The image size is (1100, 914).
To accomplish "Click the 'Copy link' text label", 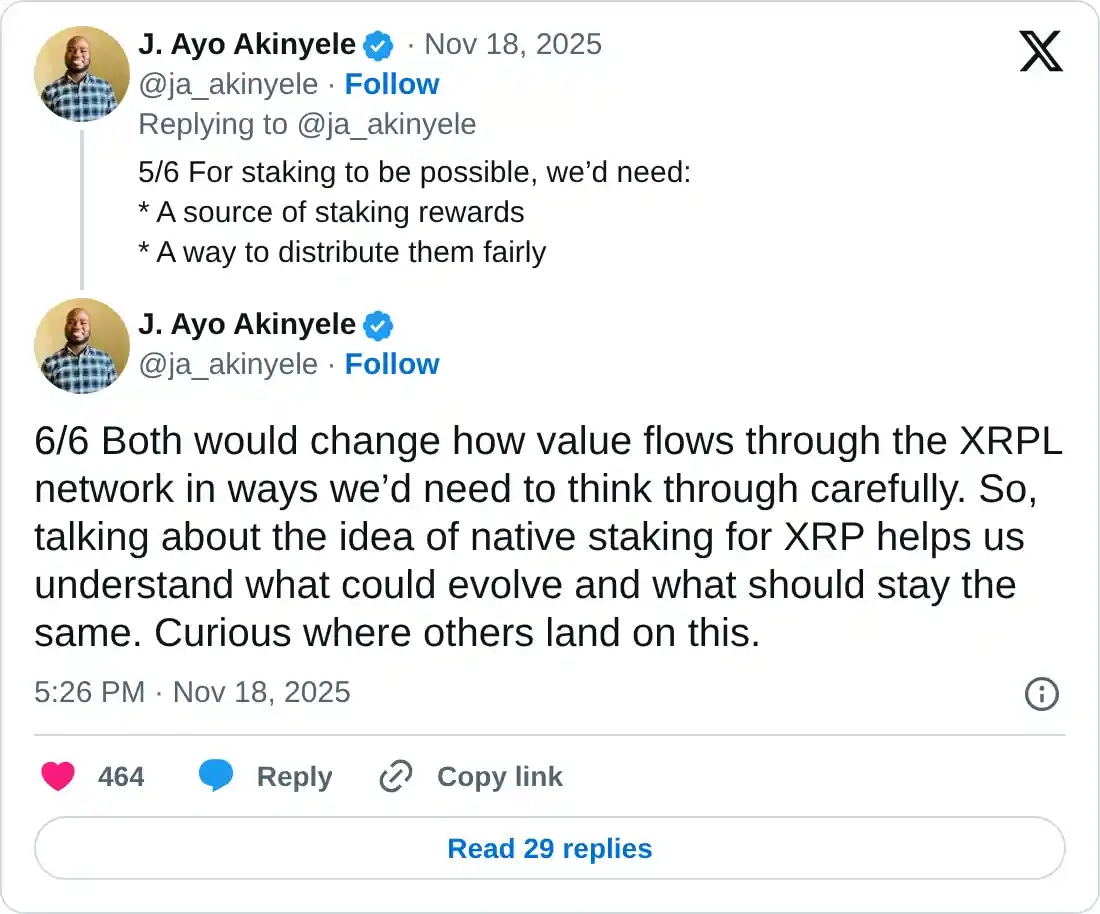I will (x=500, y=777).
